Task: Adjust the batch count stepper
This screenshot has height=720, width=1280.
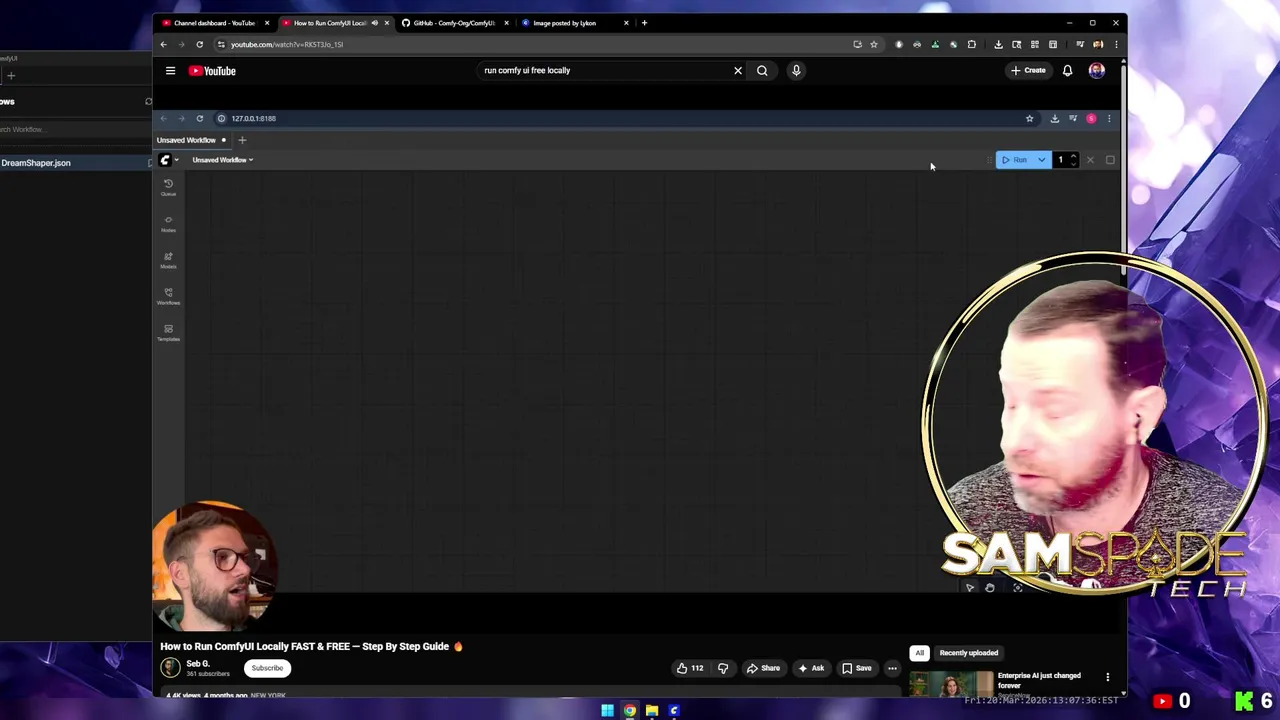Action: click(1073, 160)
